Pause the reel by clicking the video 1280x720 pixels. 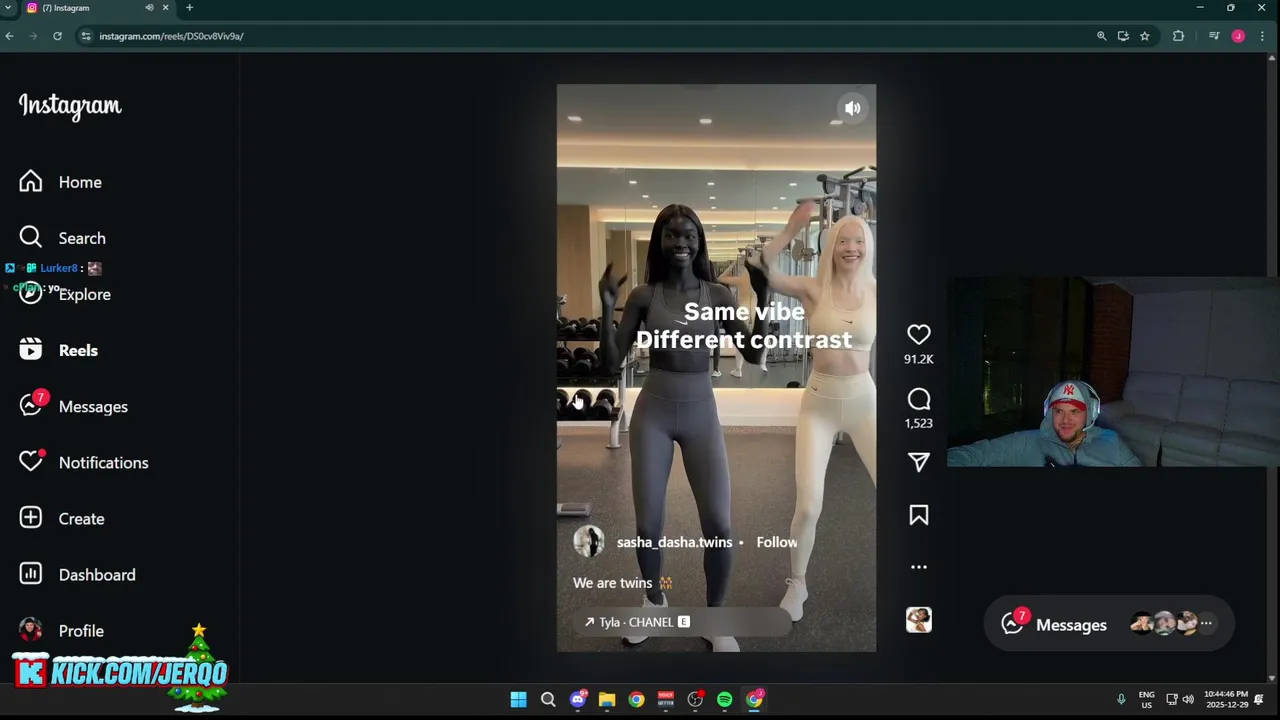tap(716, 368)
